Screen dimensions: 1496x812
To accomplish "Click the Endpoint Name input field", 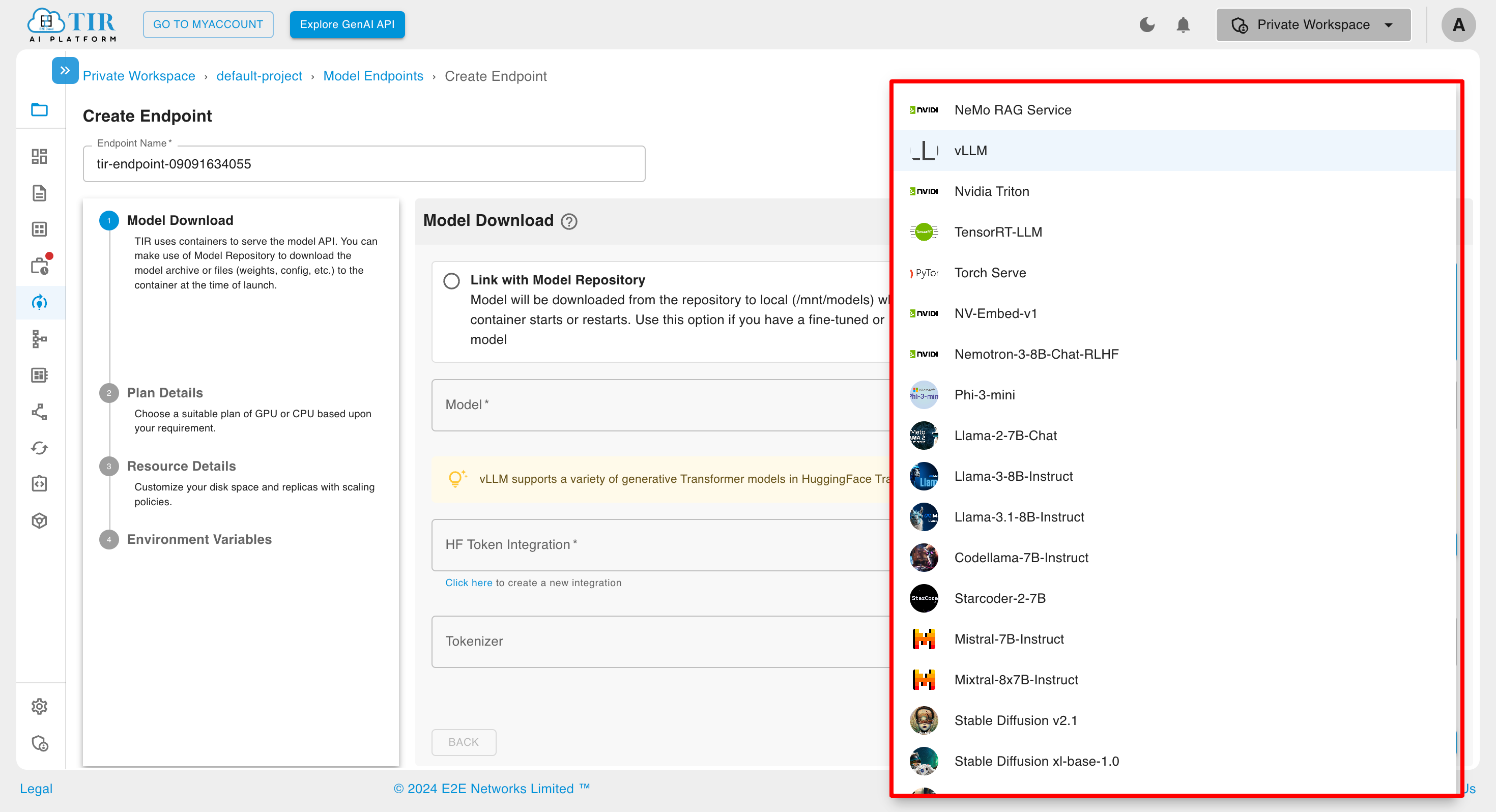I will click(364, 163).
